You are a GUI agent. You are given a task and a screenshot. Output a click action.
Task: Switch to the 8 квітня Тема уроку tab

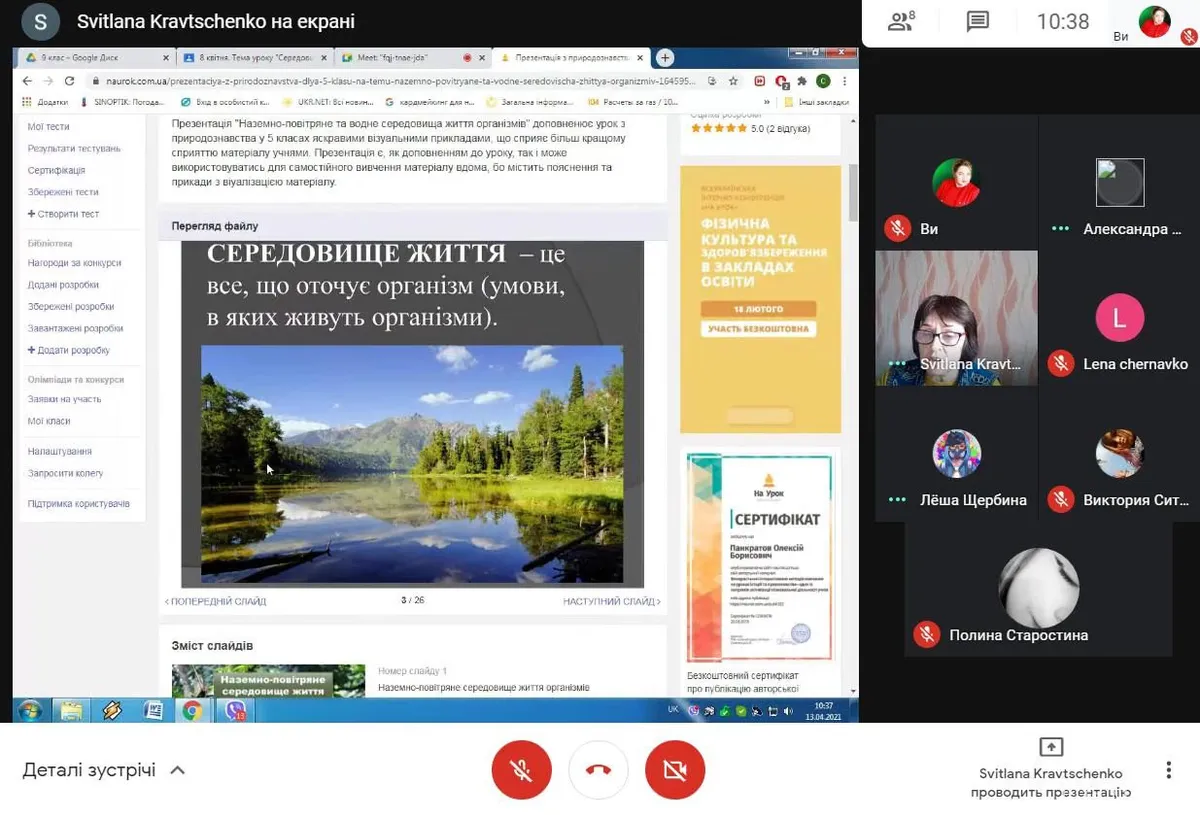255,58
